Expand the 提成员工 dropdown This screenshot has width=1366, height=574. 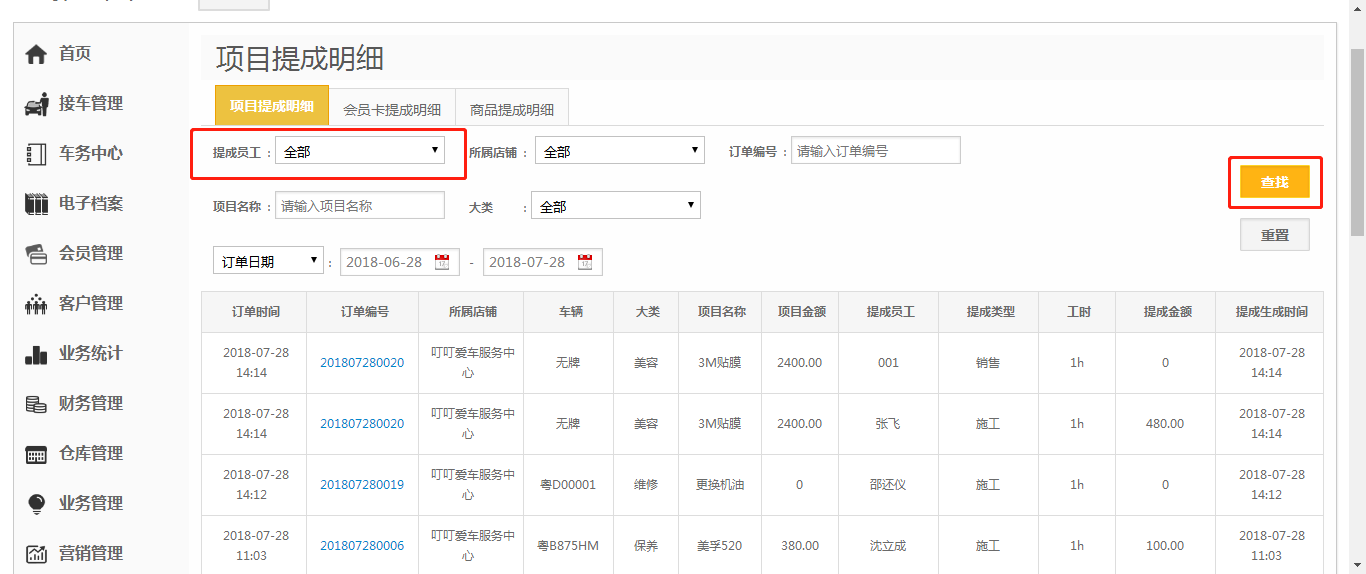click(x=360, y=151)
